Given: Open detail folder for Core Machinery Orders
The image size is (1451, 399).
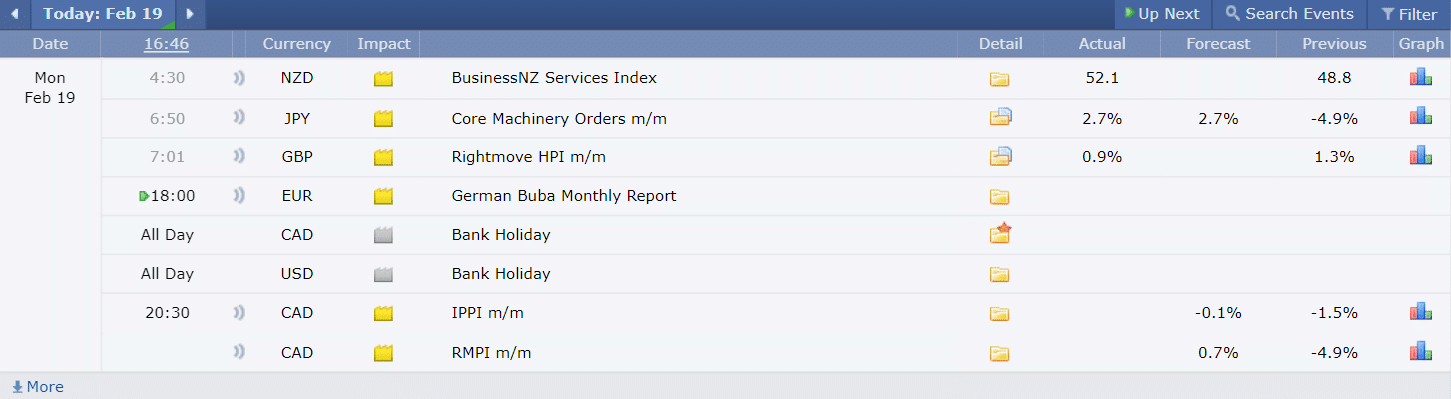Looking at the screenshot, I should click(1001, 117).
